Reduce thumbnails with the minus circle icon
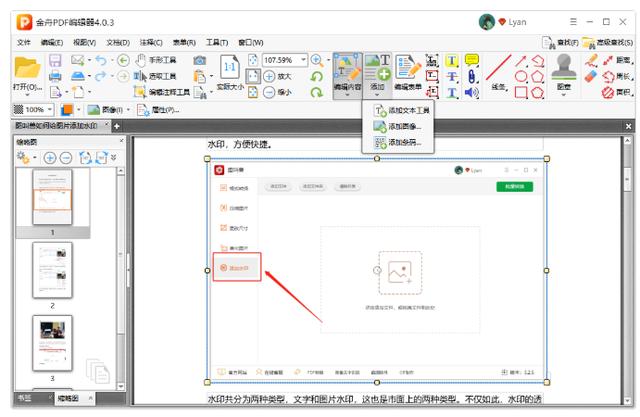Viewport: 640px width, 417px height. coord(66,157)
